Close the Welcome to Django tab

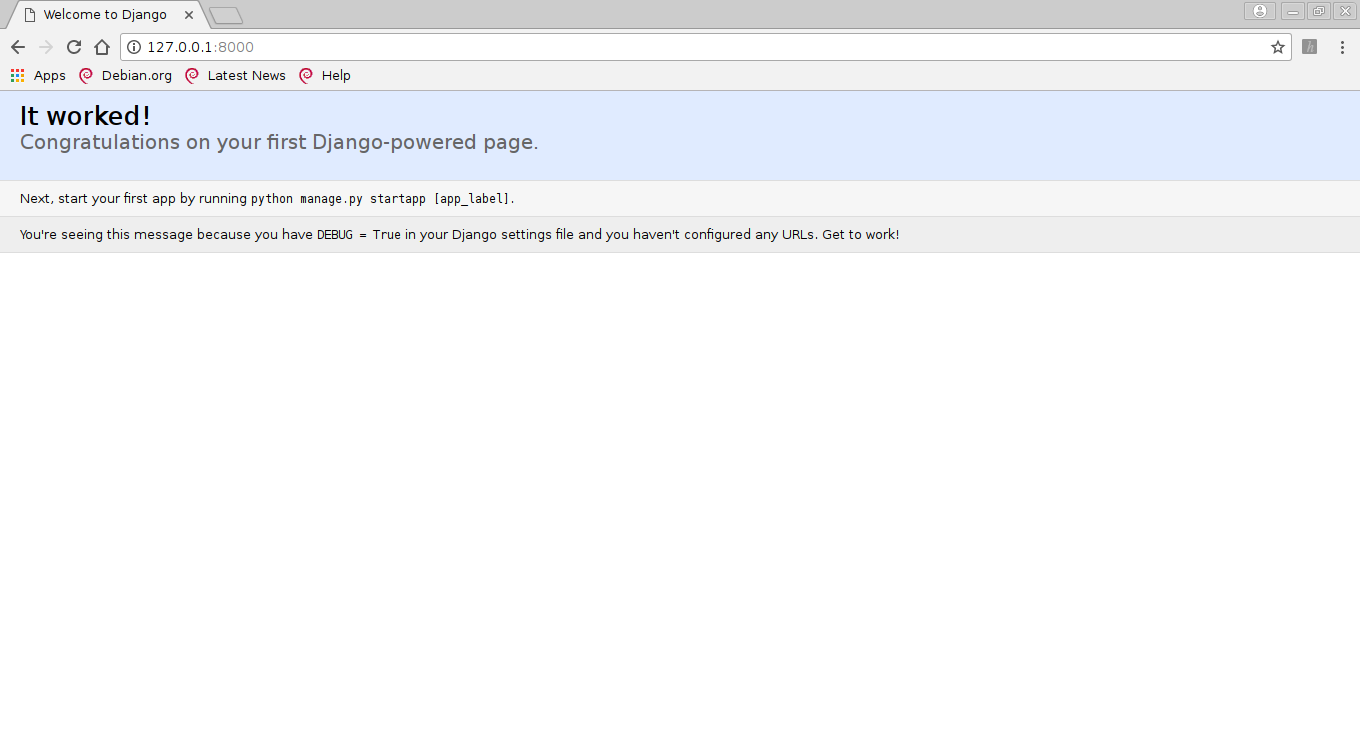[189, 15]
